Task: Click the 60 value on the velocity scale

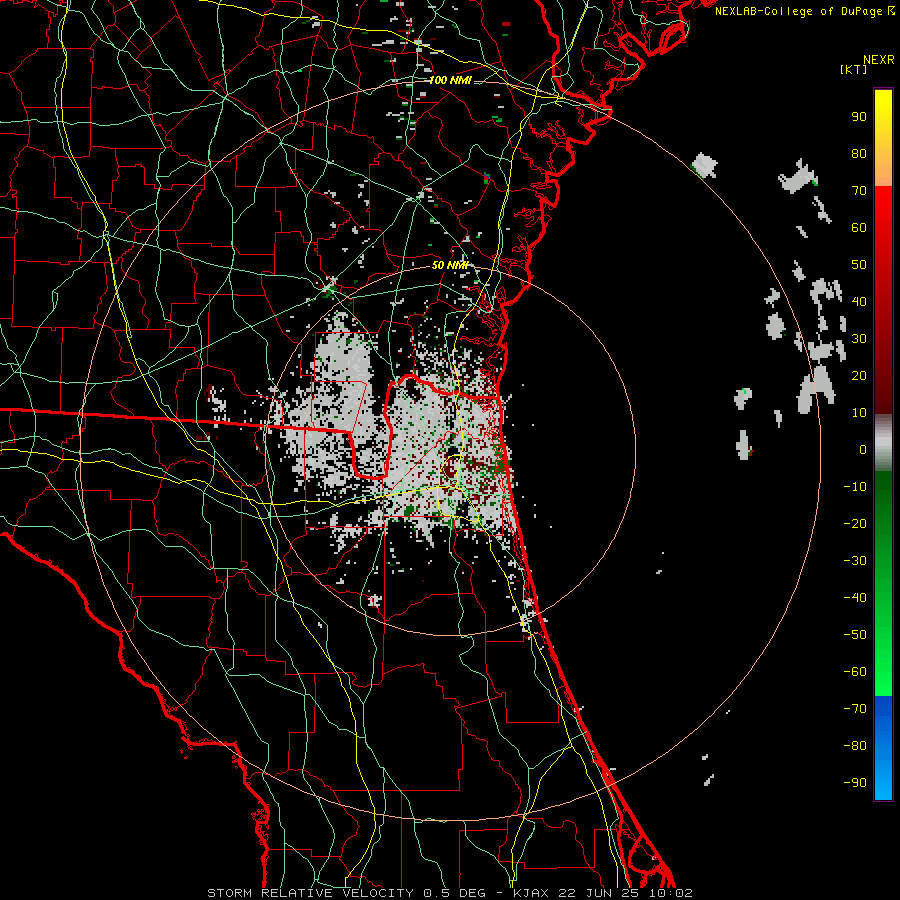Action: pos(859,227)
